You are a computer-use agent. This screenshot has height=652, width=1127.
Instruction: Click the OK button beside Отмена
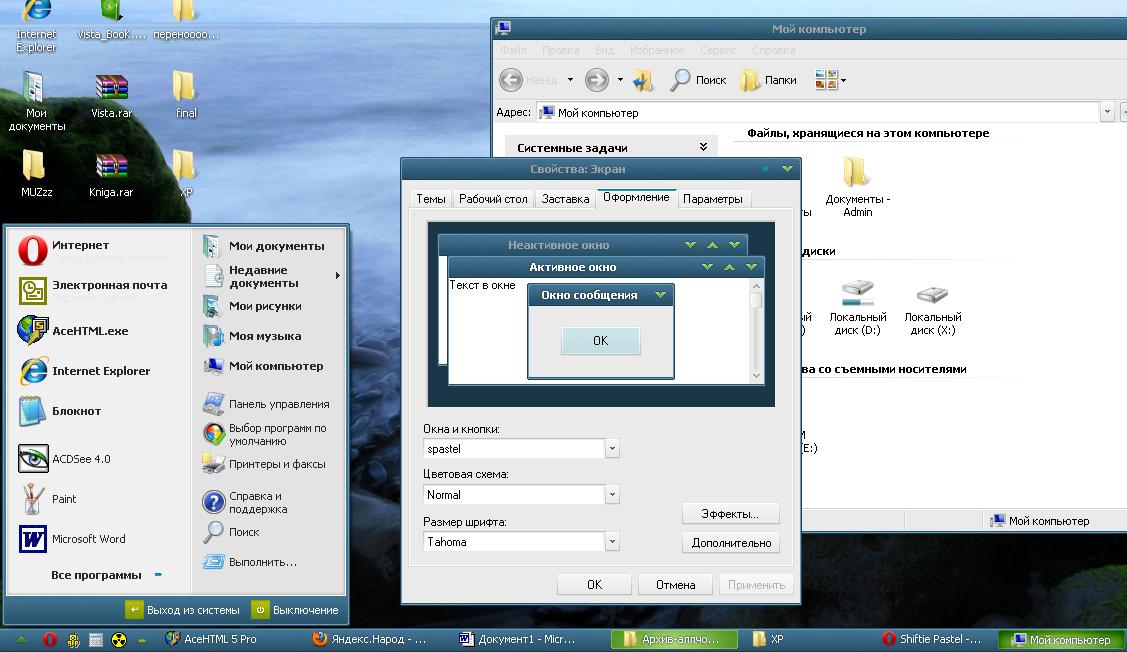point(594,584)
